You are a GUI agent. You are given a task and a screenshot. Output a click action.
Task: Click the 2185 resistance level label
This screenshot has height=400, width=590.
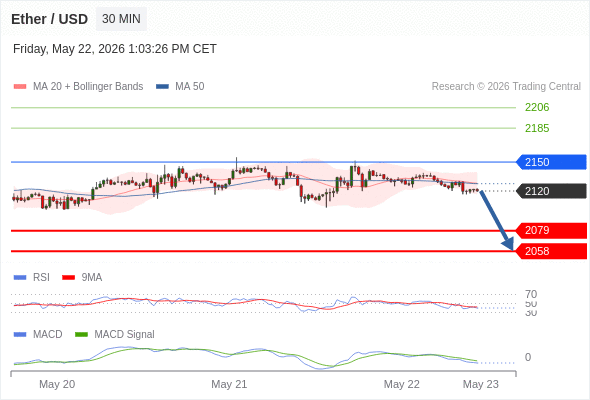pos(537,128)
